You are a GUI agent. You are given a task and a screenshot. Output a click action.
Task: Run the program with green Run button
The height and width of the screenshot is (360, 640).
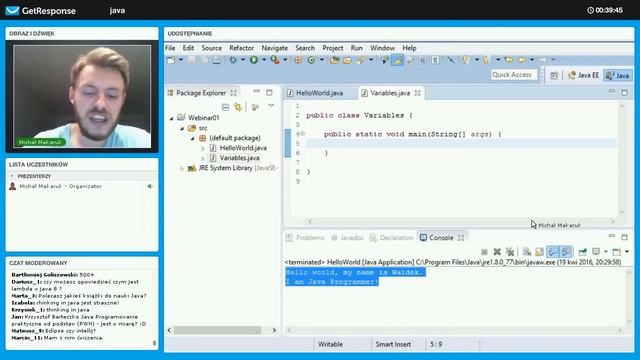pos(254,60)
